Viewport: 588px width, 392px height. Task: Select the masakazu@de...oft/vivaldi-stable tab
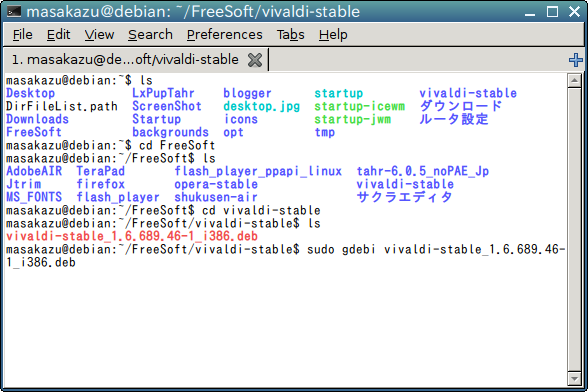(x=125, y=60)
